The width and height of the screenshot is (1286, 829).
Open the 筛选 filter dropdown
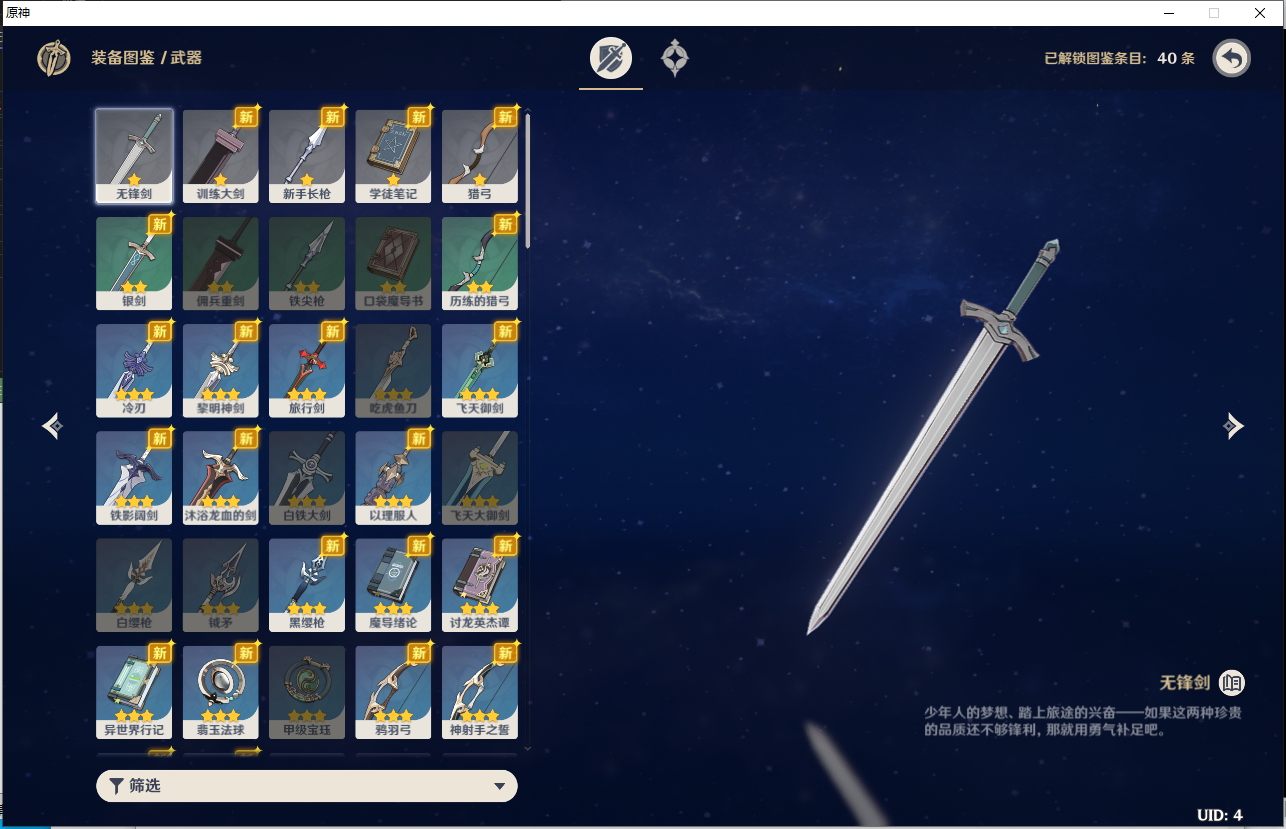coord(307,786)
